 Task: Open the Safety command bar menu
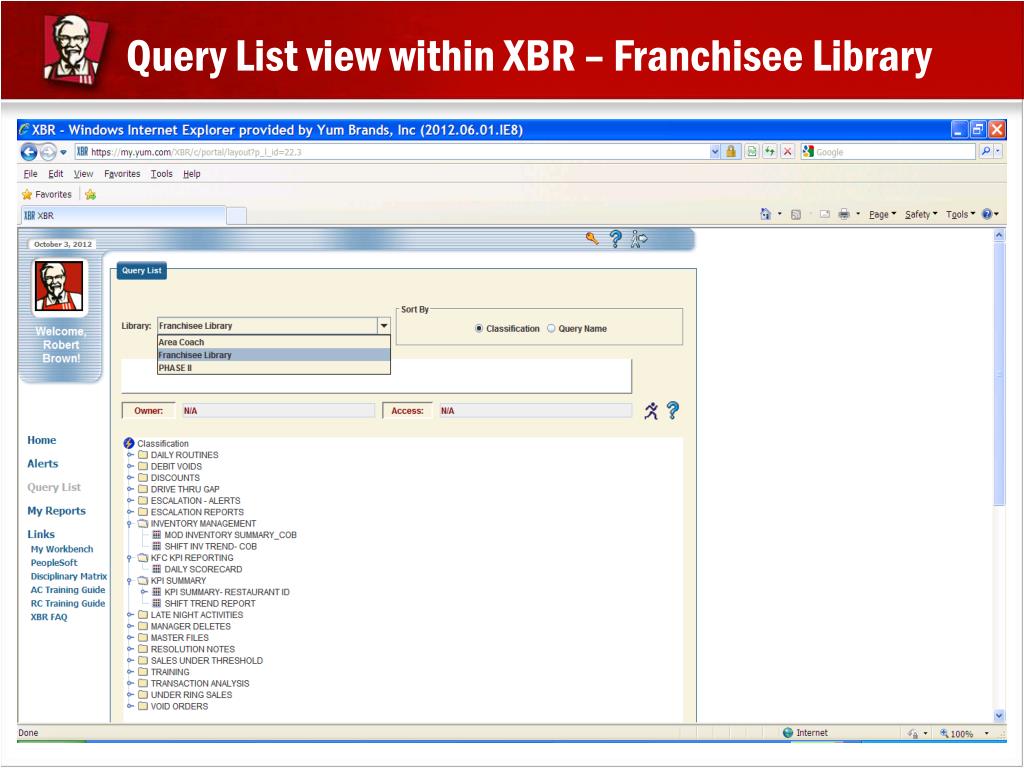pos(921,214)
